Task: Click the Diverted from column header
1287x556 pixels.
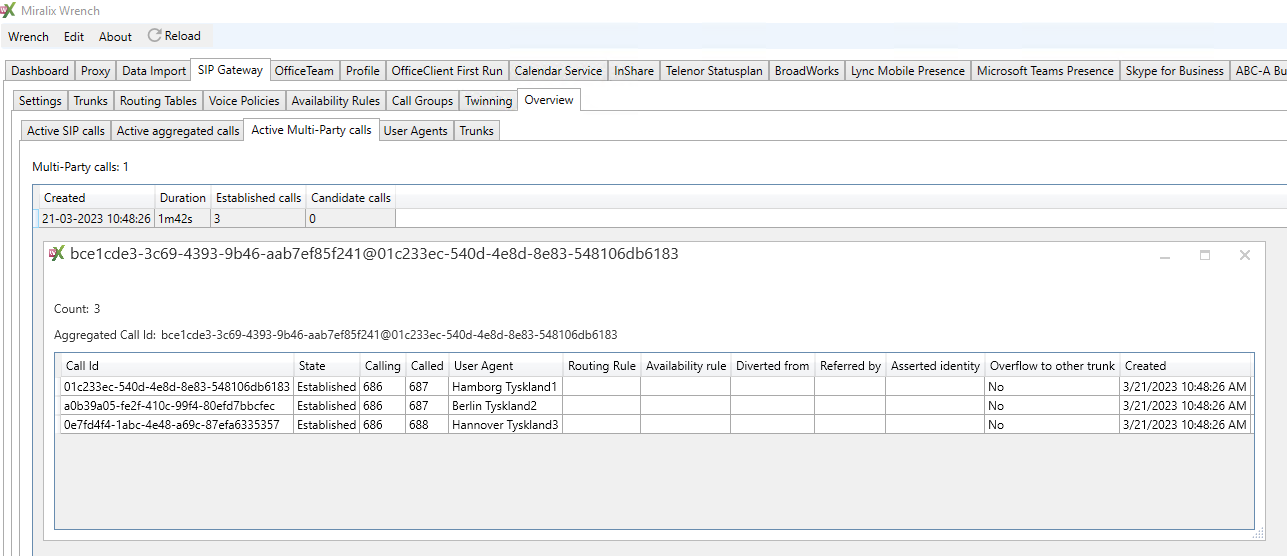Action: tap(773, 366)
